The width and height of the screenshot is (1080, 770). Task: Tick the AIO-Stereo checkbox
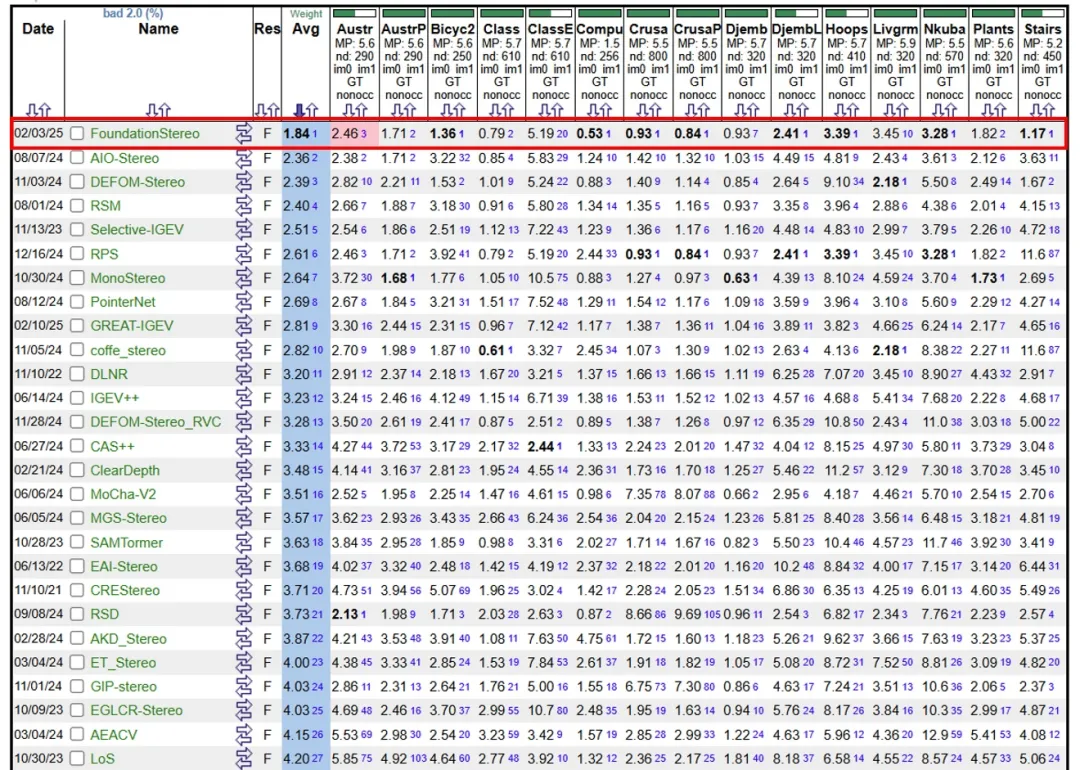[77, 158]
